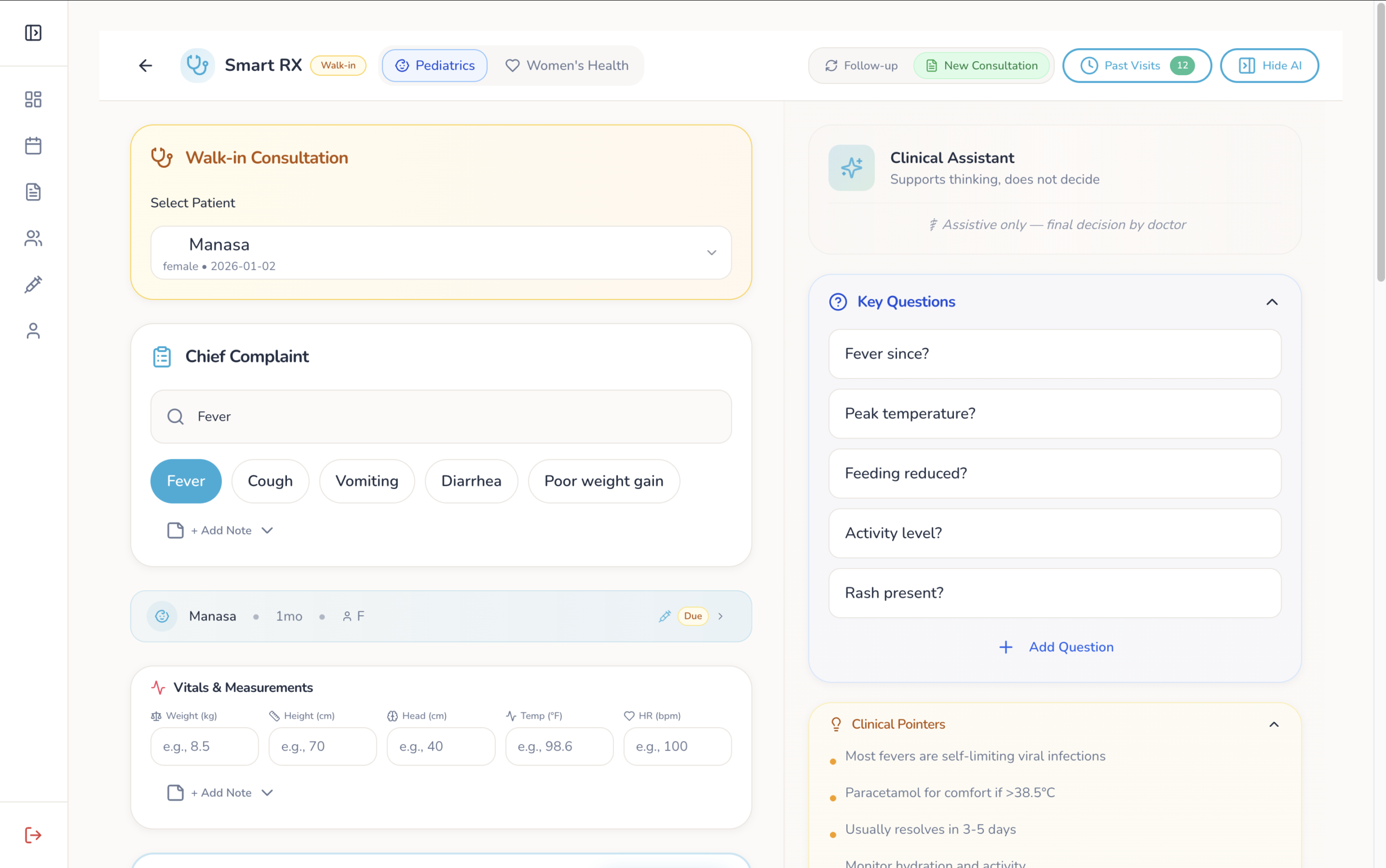Open the documents icon in sidebar

[33, 192]
